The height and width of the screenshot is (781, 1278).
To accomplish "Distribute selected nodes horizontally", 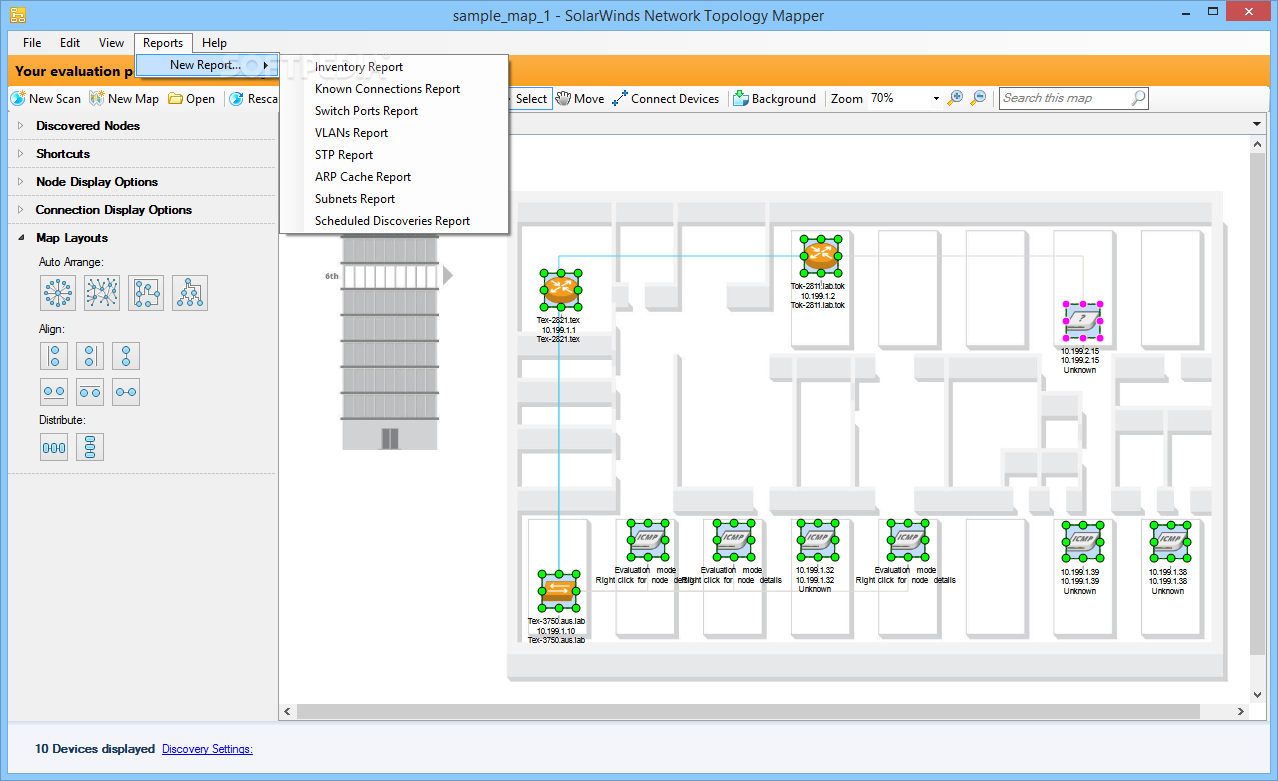I will (x=54, y=447).
